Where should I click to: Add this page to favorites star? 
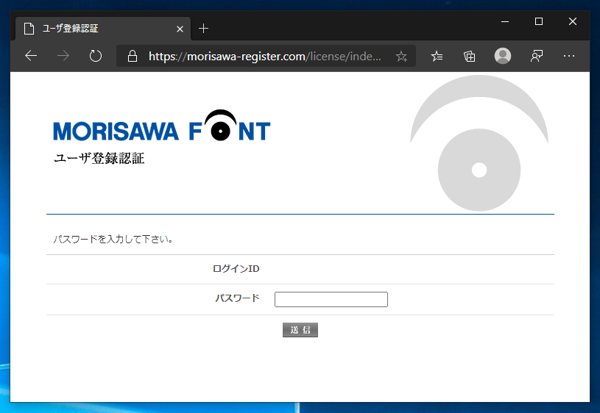pos(401,56)
